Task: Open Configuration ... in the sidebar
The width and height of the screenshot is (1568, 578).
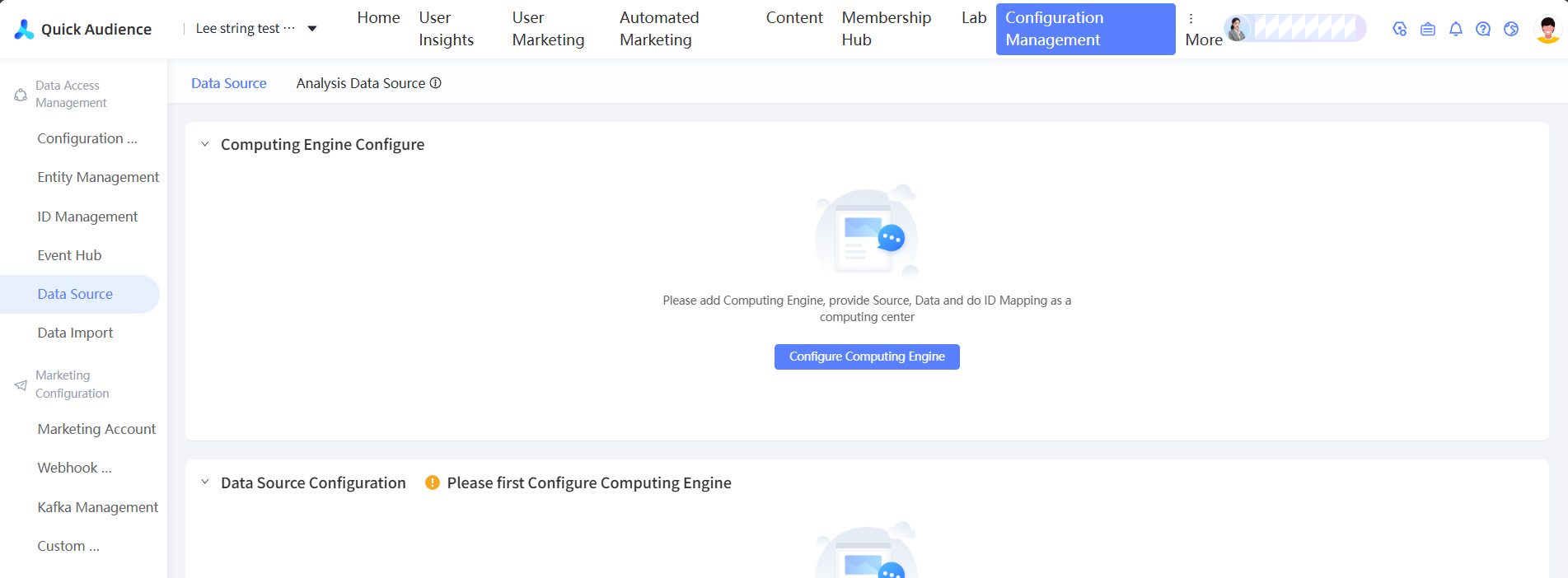Action: [87, 138]
